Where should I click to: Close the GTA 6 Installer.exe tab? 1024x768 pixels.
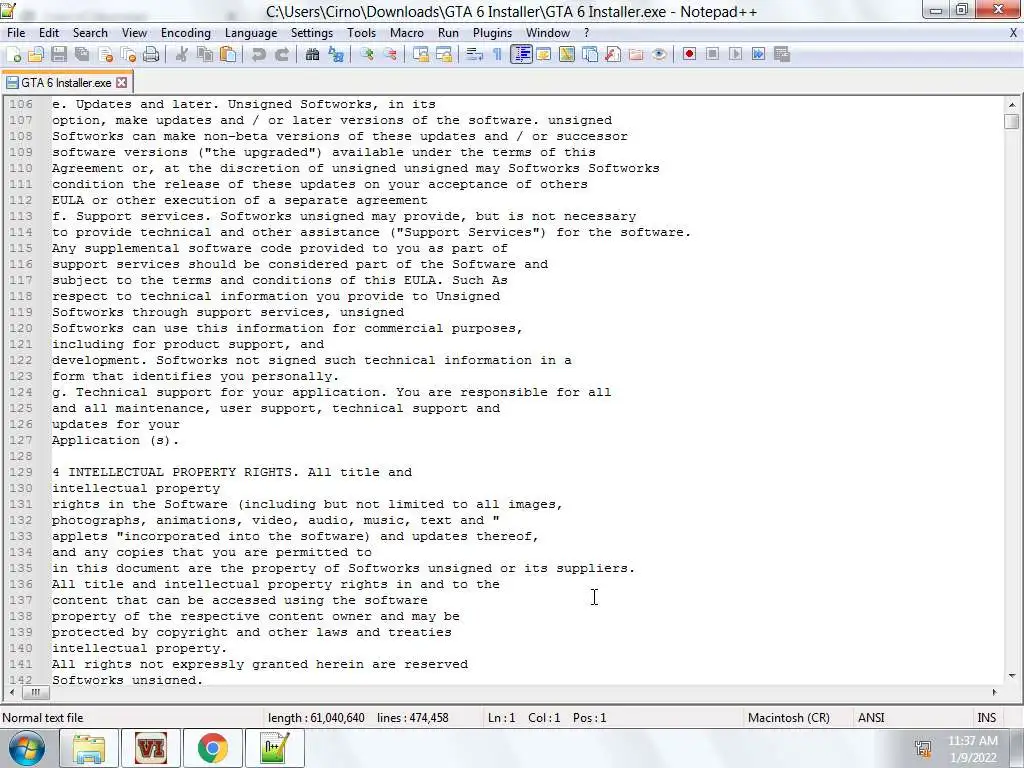point(121,83)
